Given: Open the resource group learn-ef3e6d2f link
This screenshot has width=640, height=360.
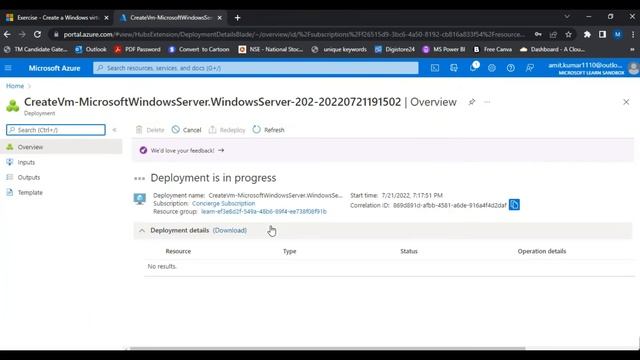Looking at the screenshot, I should tap(264, 211).
